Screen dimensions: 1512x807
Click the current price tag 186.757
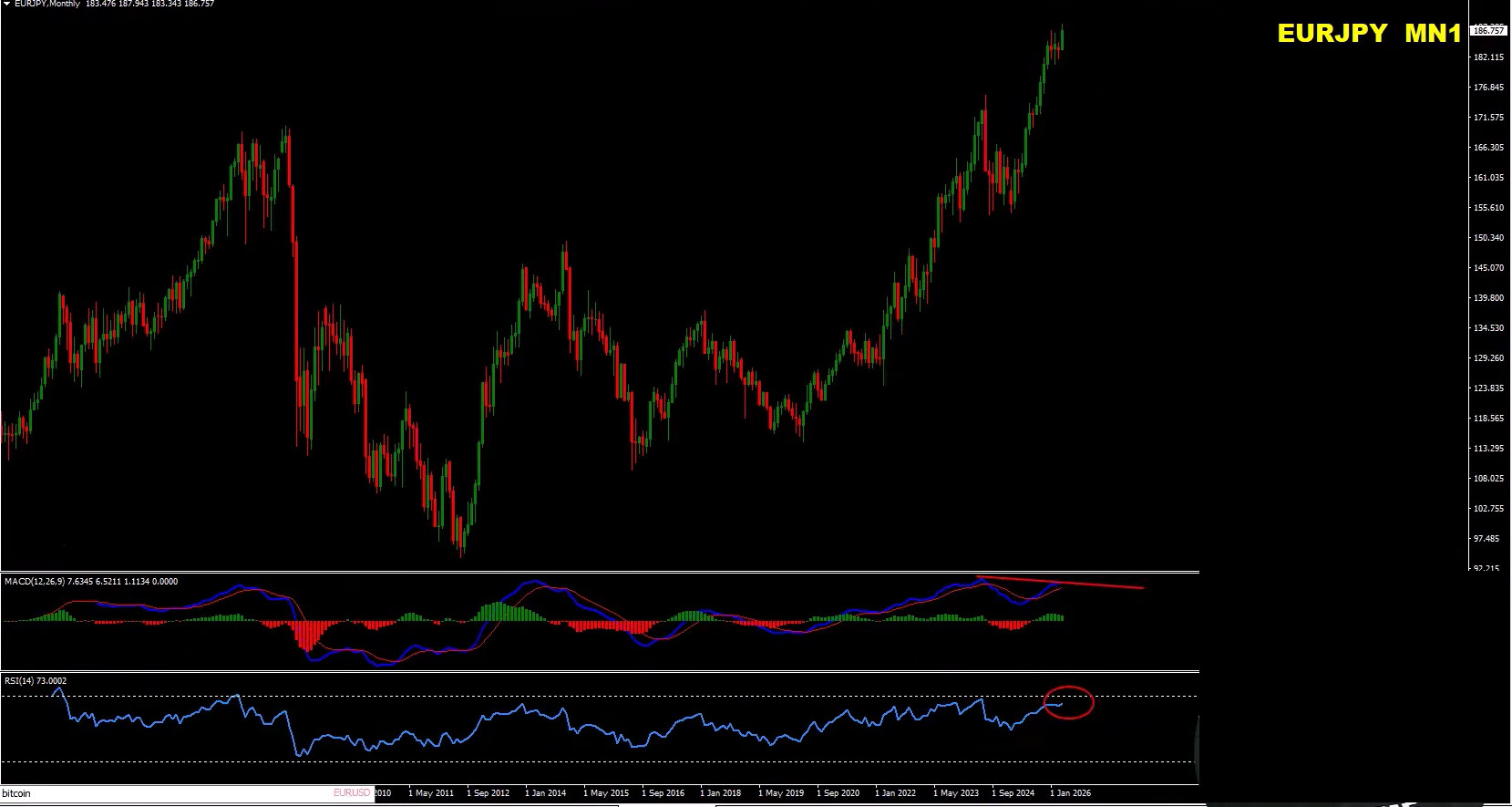tap(1488, 31)
